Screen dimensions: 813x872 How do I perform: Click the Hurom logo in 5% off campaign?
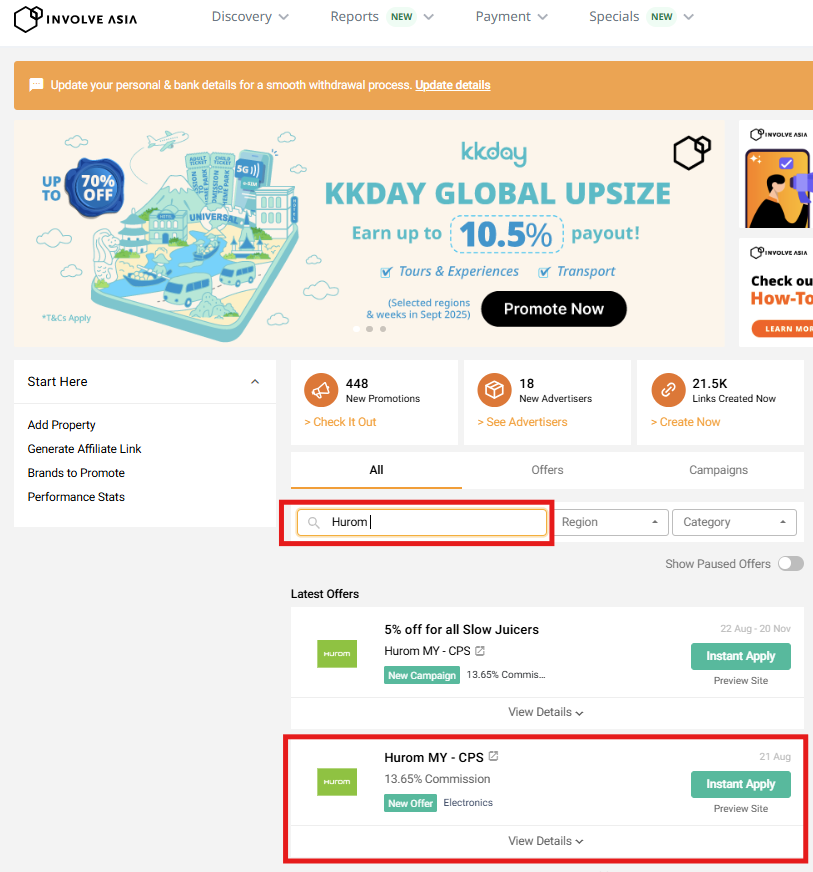click(x=336, y=653)
